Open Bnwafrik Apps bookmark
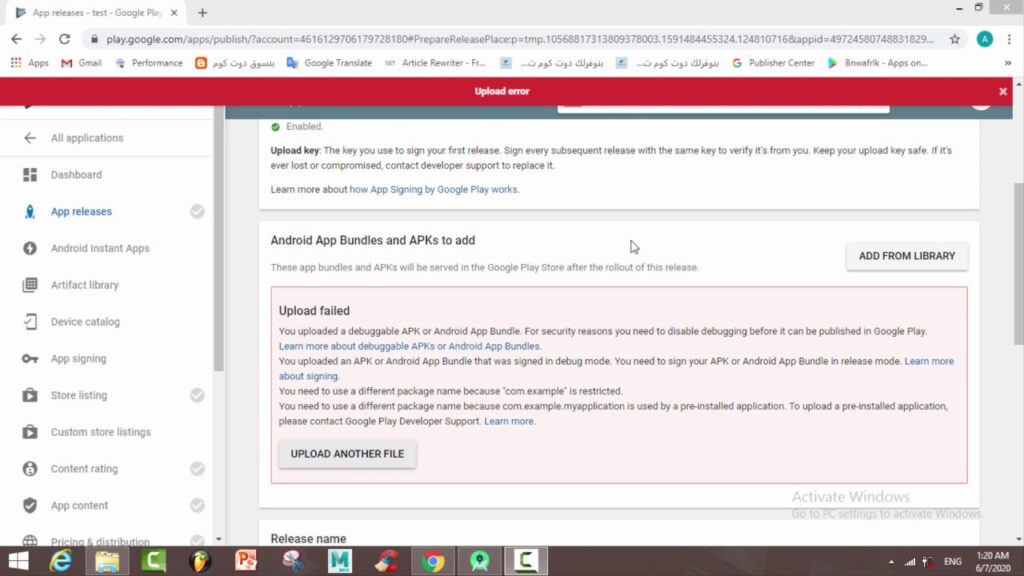 tap(878, 63)
